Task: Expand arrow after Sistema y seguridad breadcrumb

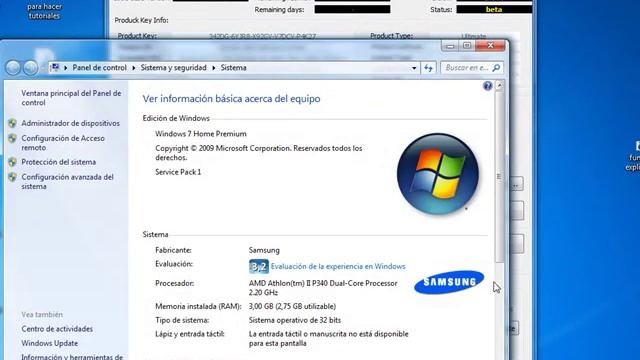Action: point(213,68)
